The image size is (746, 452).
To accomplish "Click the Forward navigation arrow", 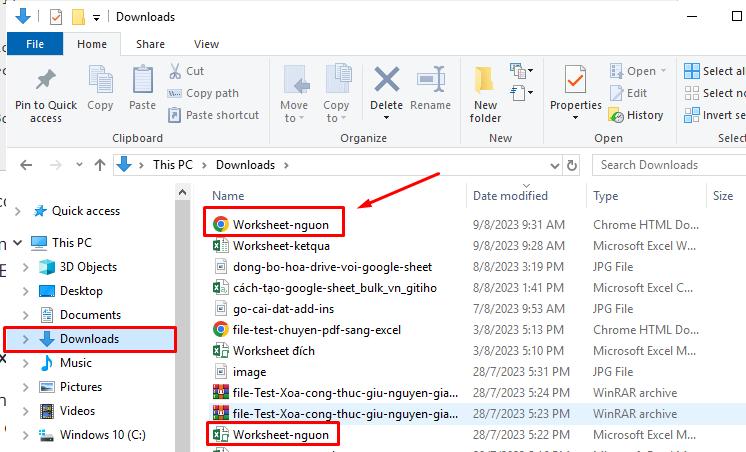I will coord(56,165).
